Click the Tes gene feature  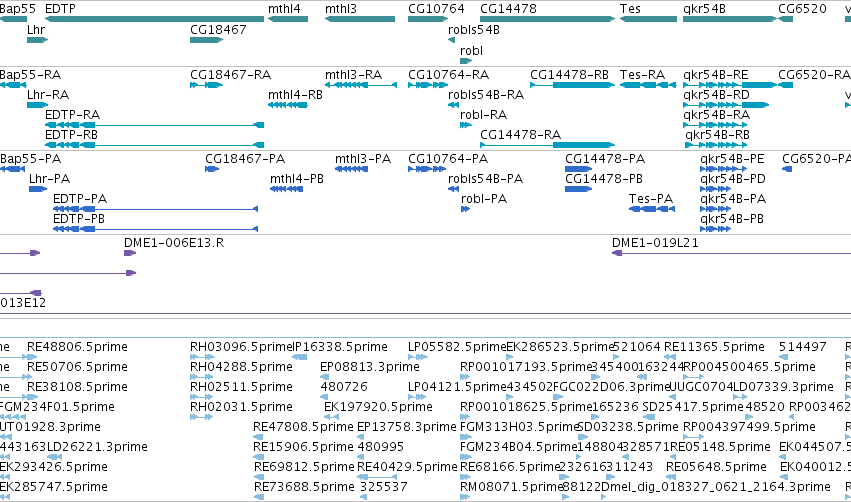(648, 19)
